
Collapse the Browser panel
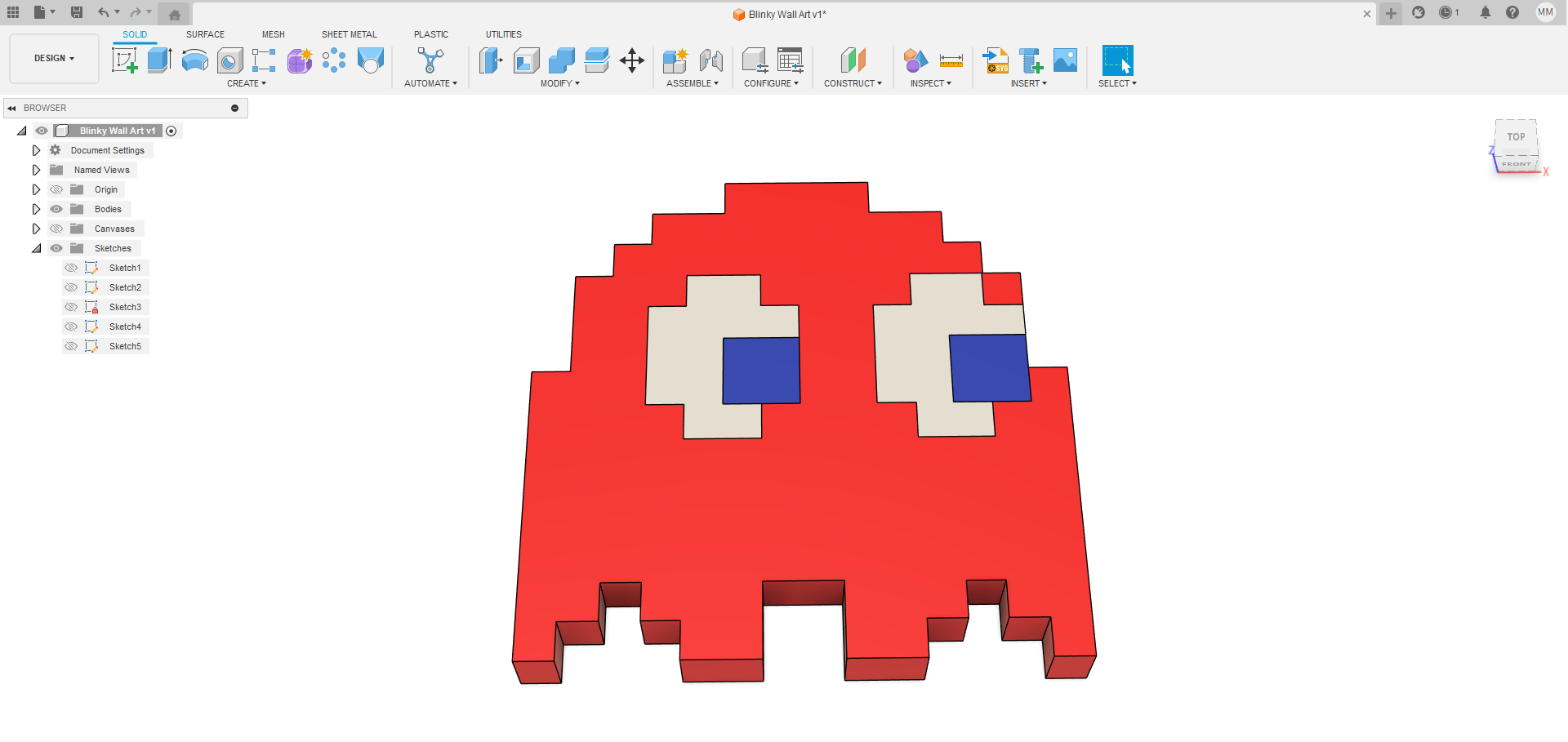pos(11,108)
